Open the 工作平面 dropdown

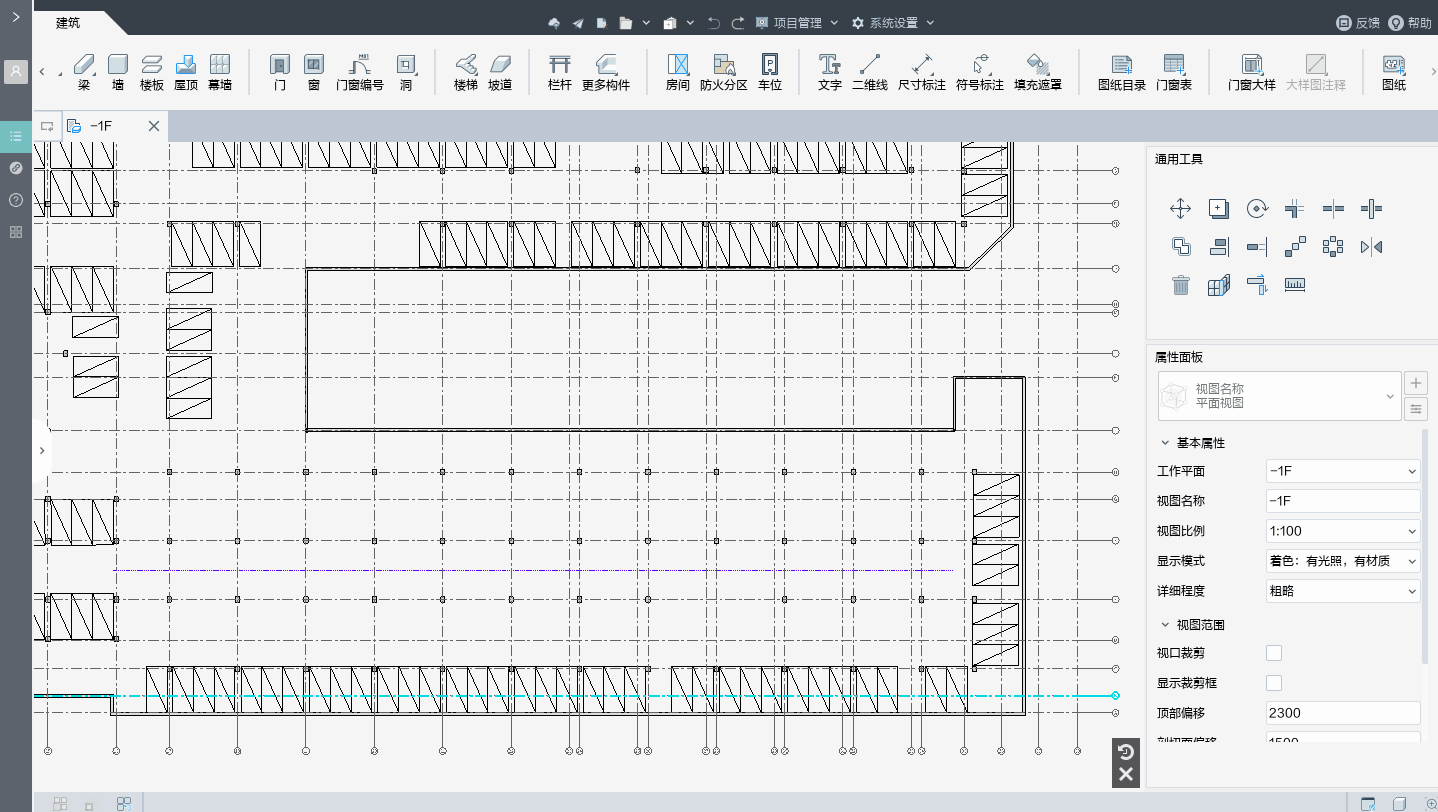pyautogui.click(x=1343, y=471)
